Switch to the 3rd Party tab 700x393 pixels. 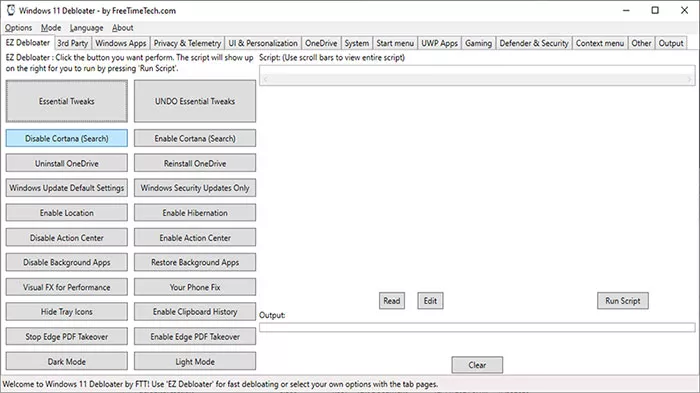[72, 43]
